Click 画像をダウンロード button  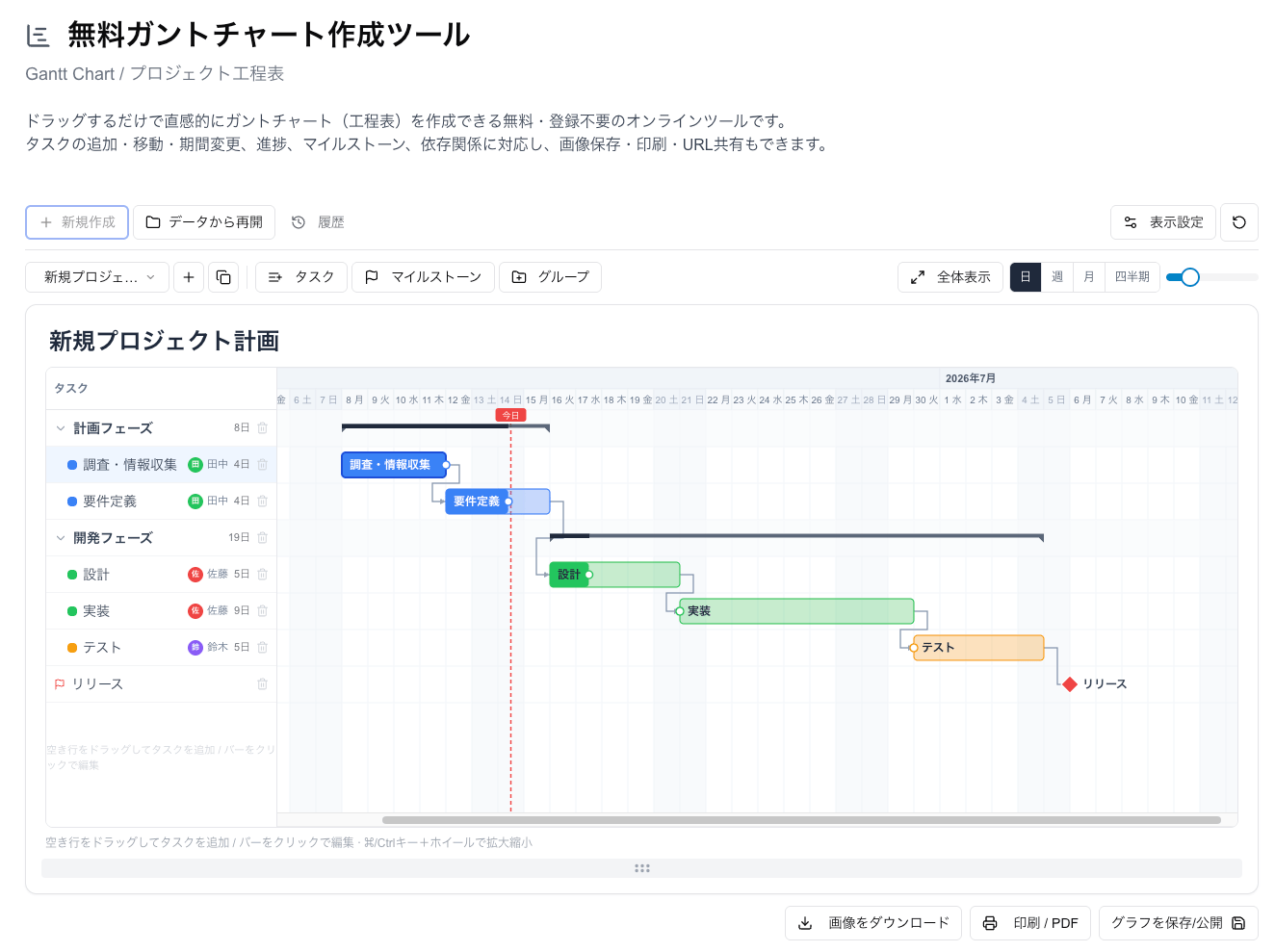tap(874, 923)
